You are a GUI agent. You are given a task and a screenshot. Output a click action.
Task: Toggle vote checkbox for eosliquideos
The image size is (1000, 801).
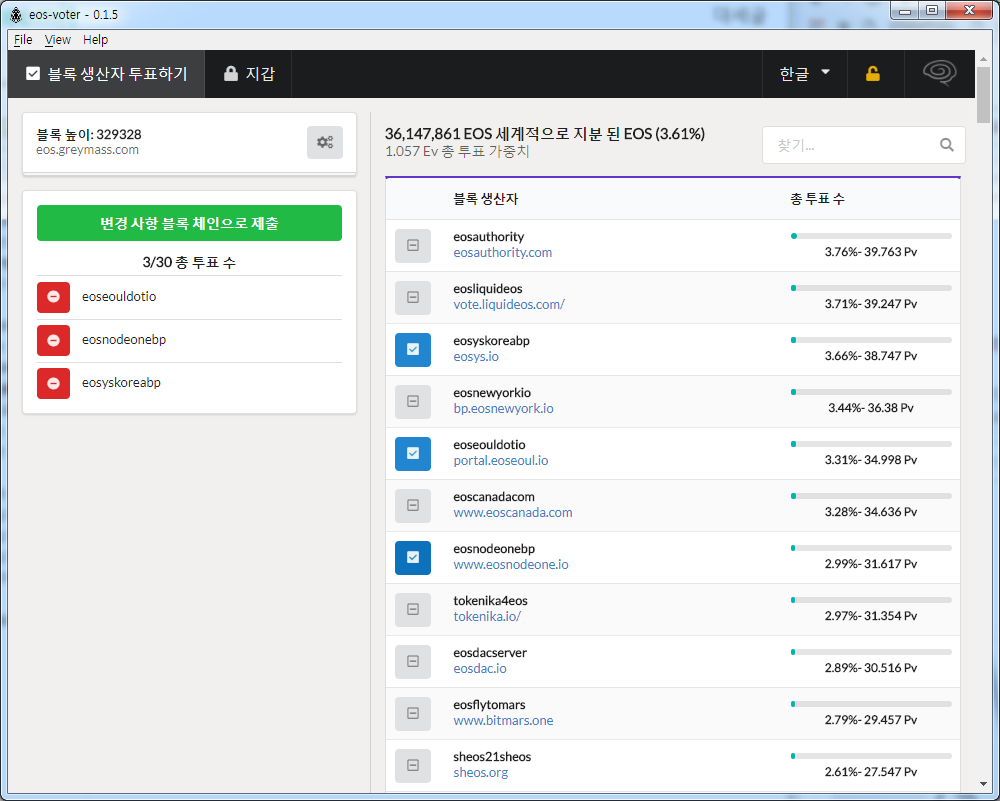coord(413,298)
